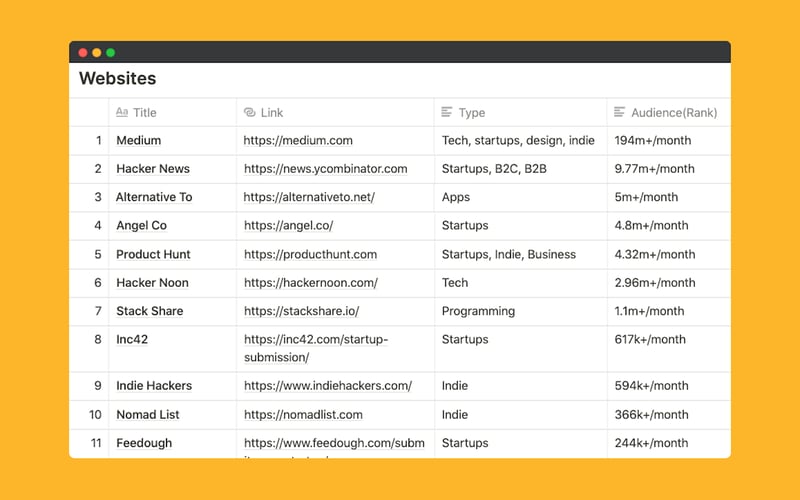The image size is (800, 500).
Task: Click the 2.96m+/month audience cell
Action: tap(669, 283)
